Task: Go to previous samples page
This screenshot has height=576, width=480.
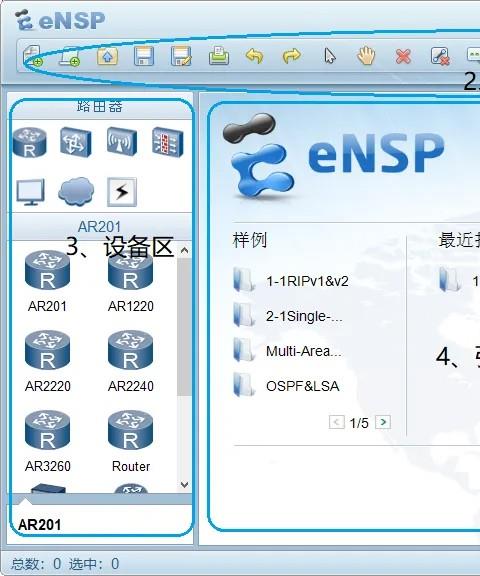Action: click(336, 422)
